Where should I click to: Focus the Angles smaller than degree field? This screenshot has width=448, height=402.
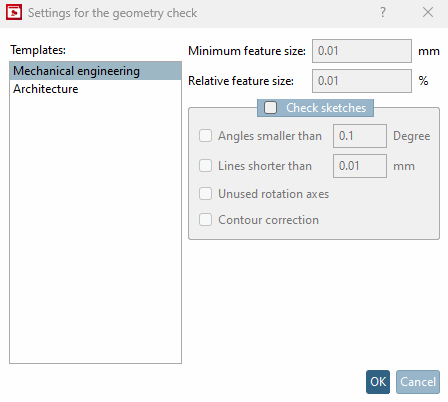point(360,136)
